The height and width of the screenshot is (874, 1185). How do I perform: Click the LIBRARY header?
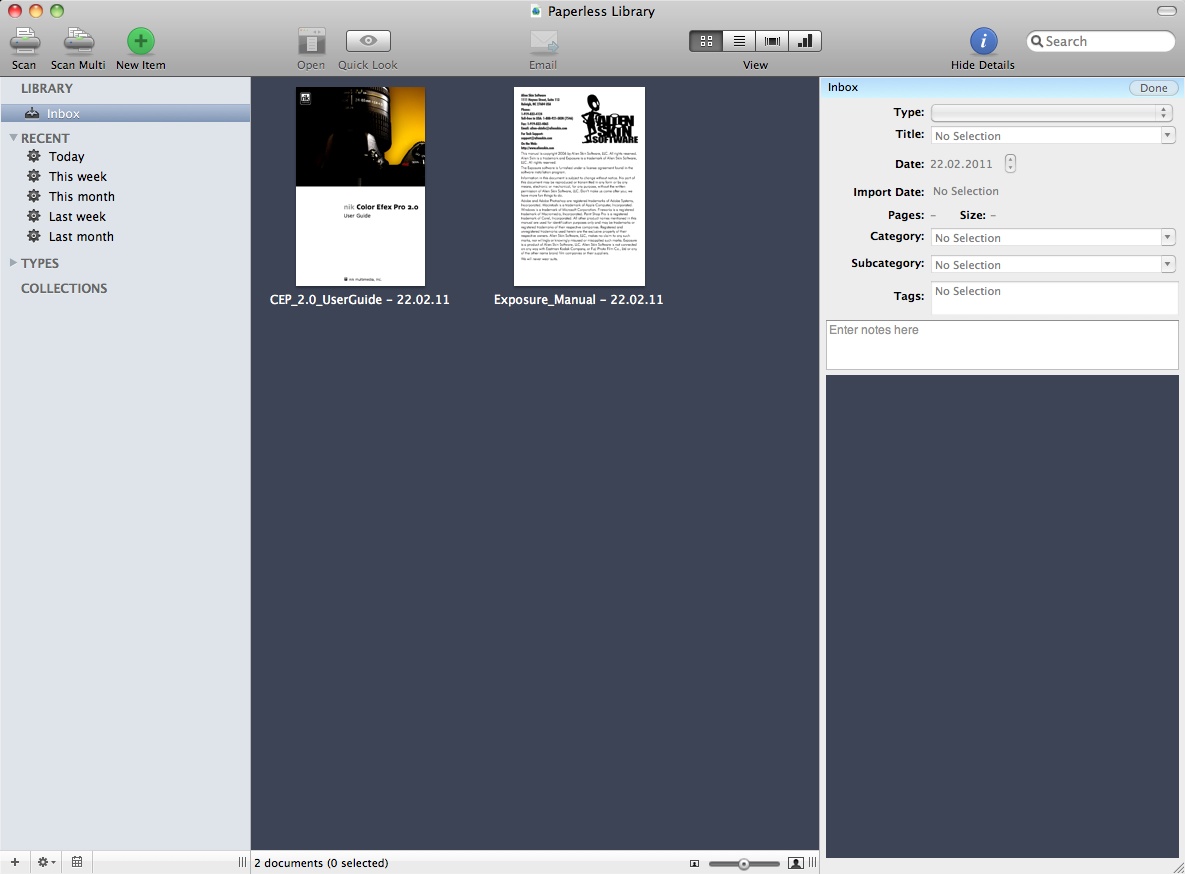[47, 88]
